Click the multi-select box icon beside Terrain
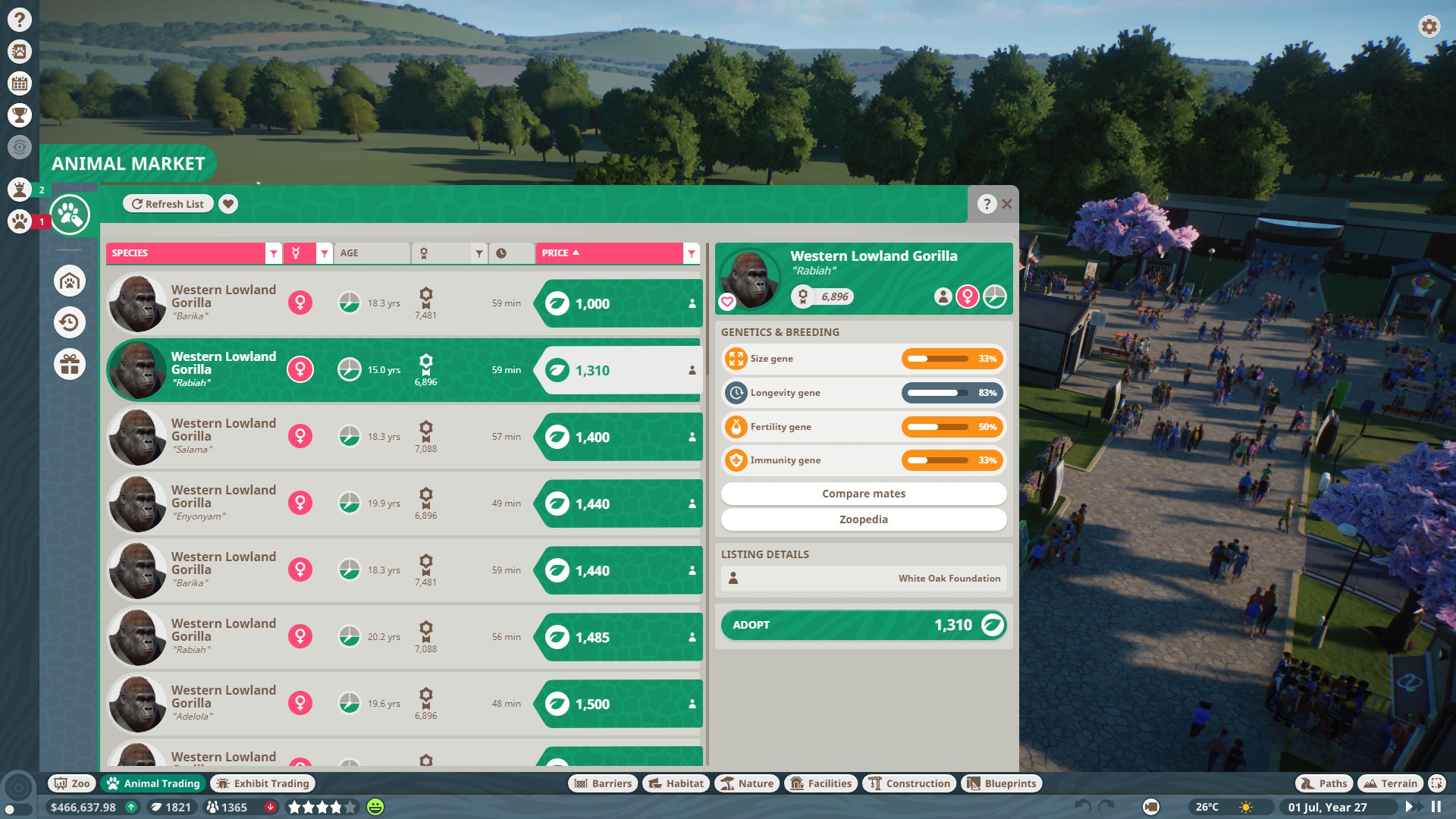 (1436, 783)
